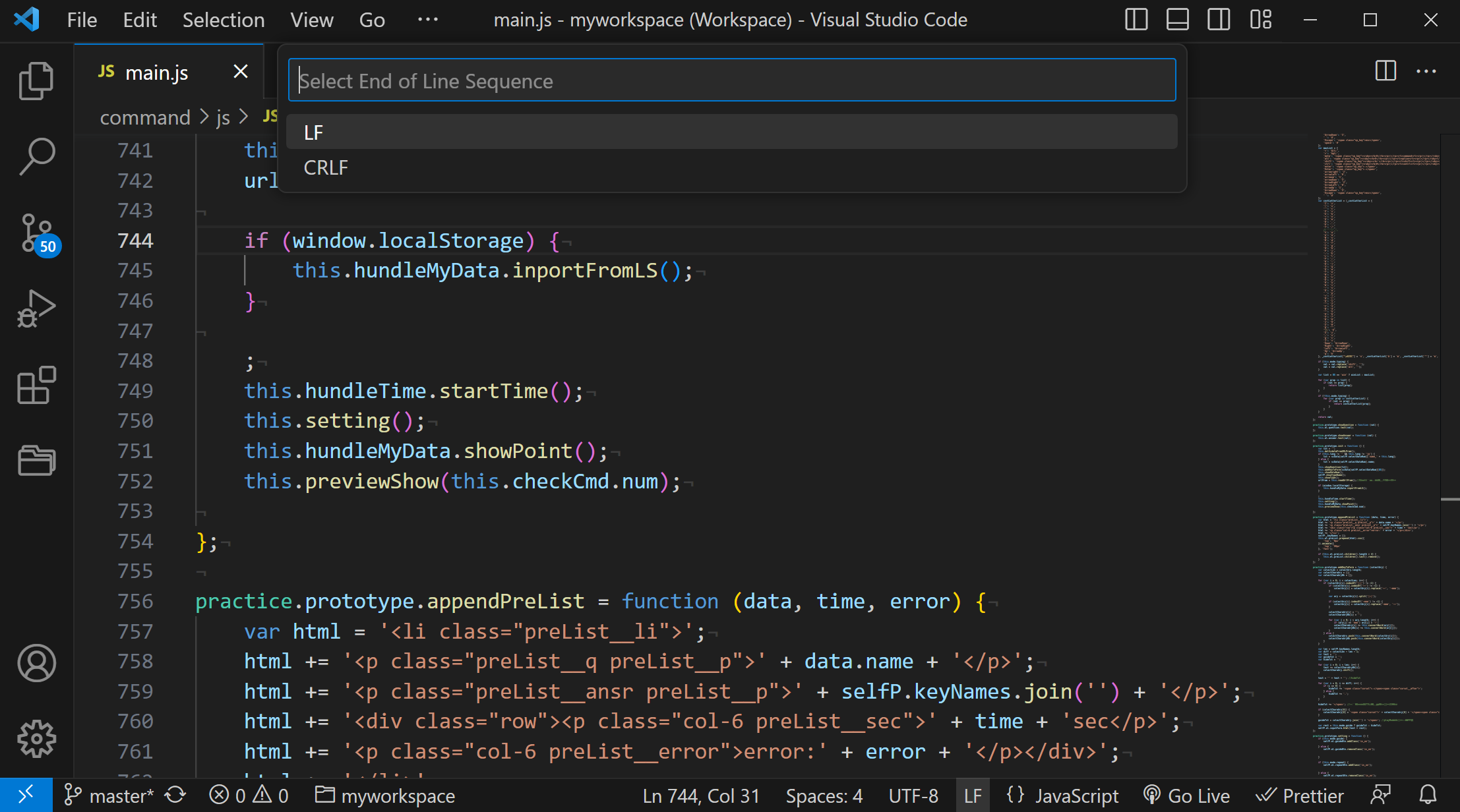Click the Prettier status bar item
The height and width of the screenshot is (812, 1460).
[1299, 796]
